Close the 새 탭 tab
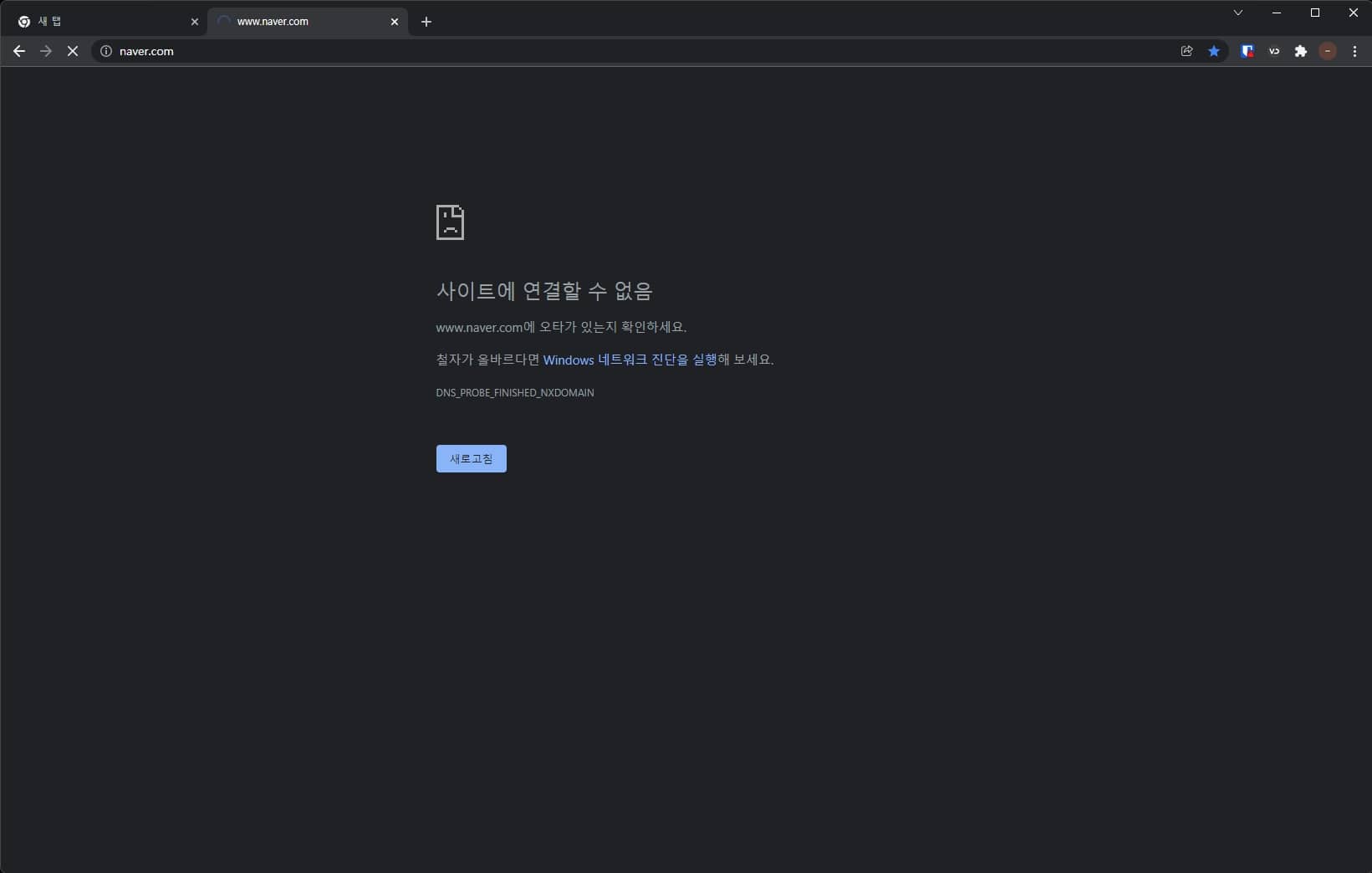Viewport: 1372px width, 873px height. coord(195,22)
